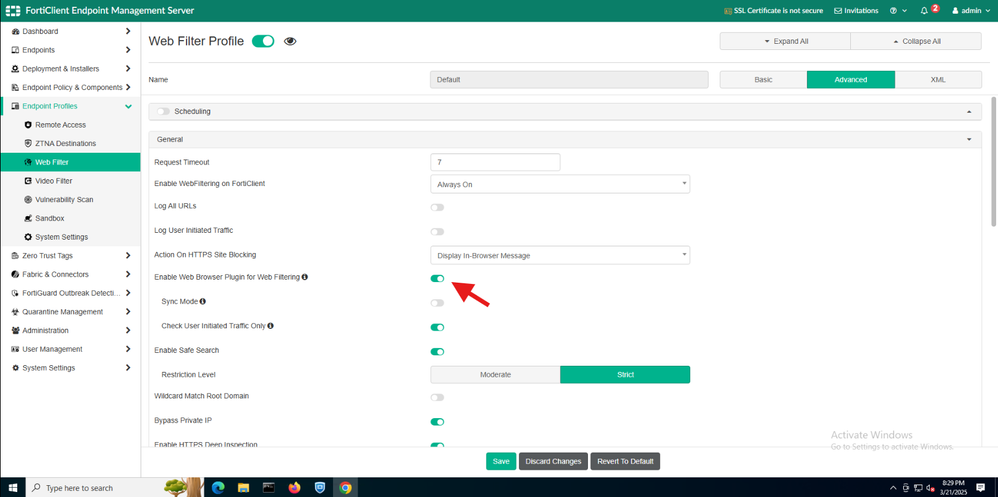Expand the Zero Trust Tags chevron
The image size is (998, 497).
coord(128,256)
